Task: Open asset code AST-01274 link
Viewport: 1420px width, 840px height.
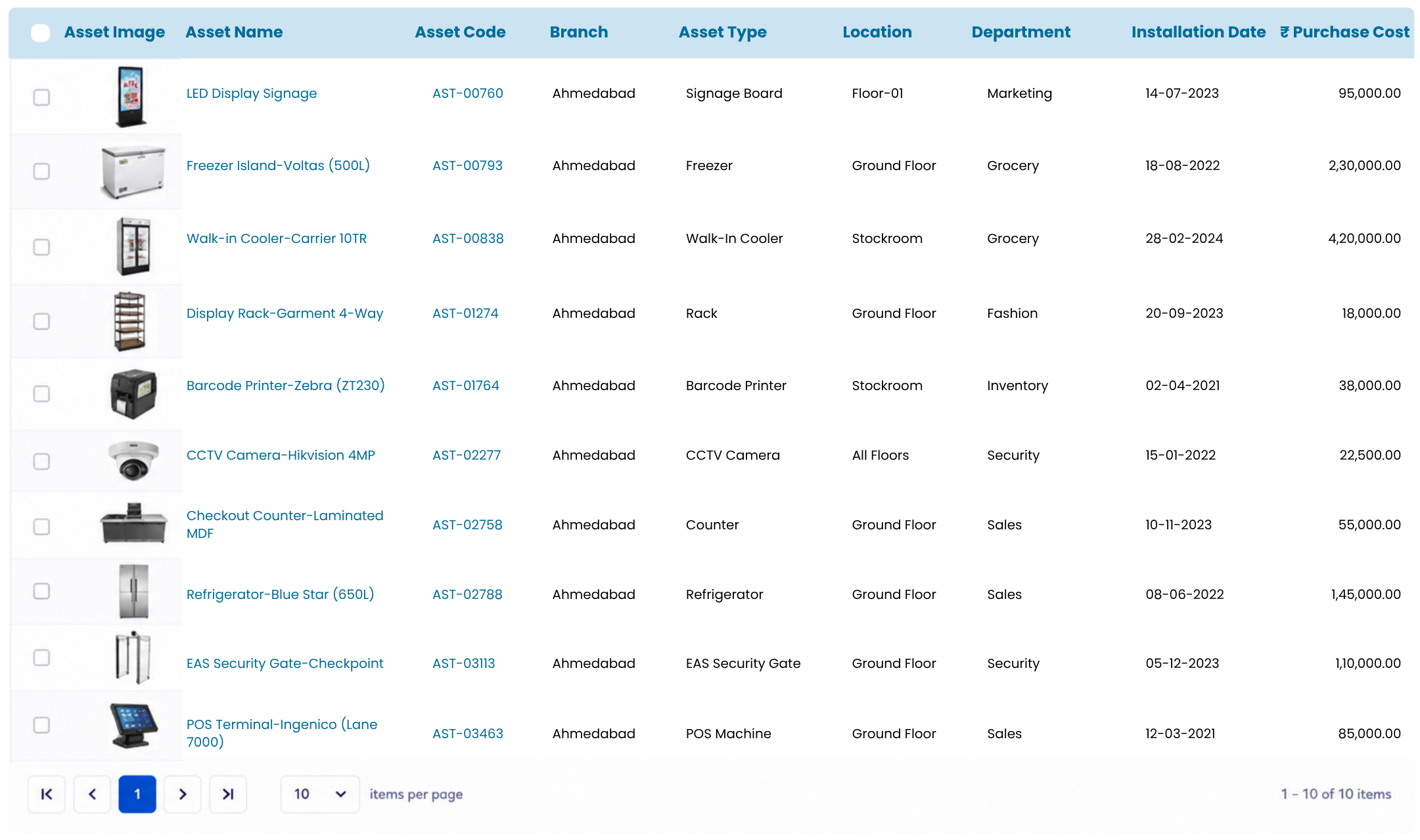Action: (x=465, y=313)
